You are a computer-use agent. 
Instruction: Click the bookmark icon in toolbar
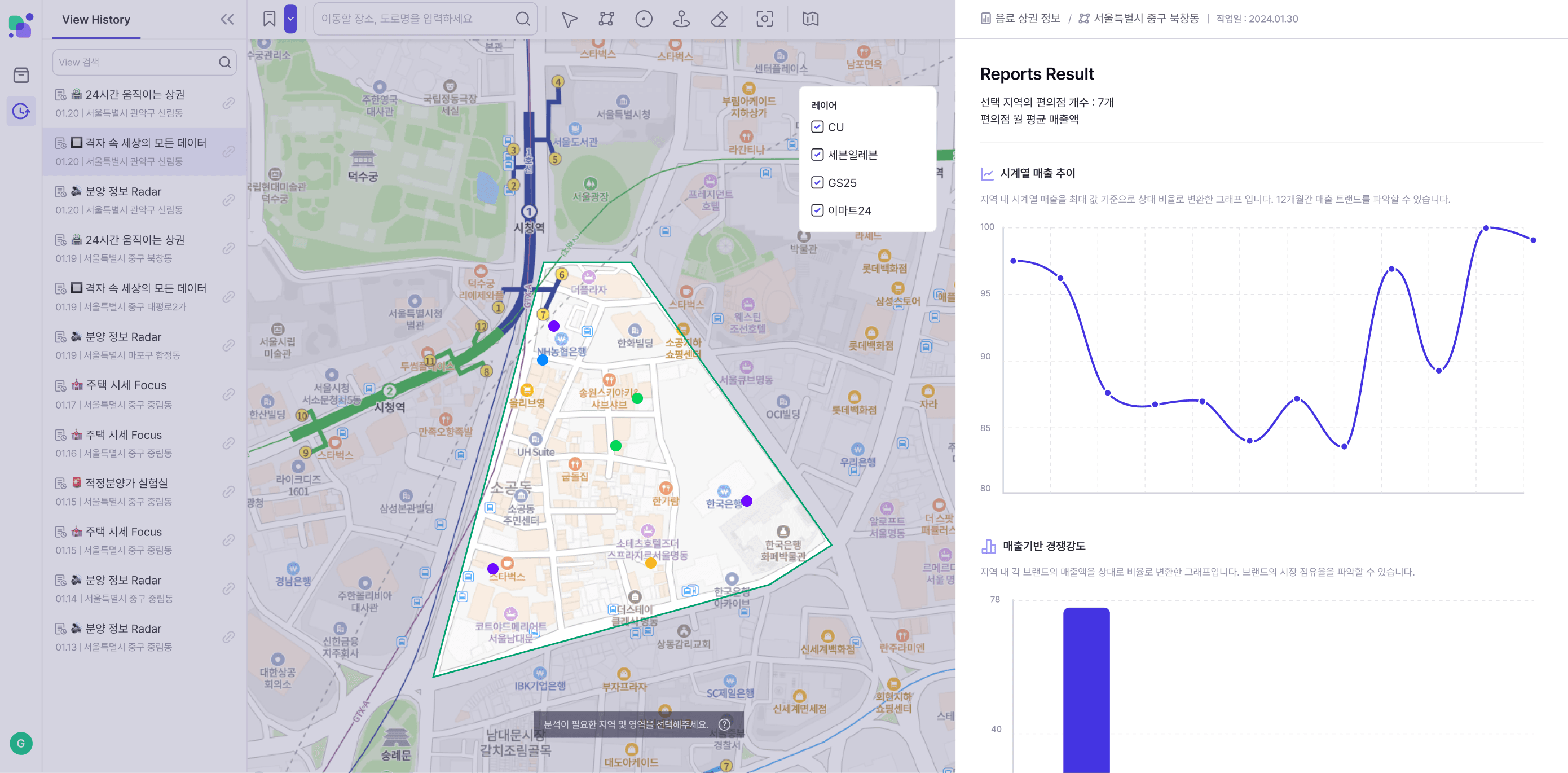[x=269, y=19]
